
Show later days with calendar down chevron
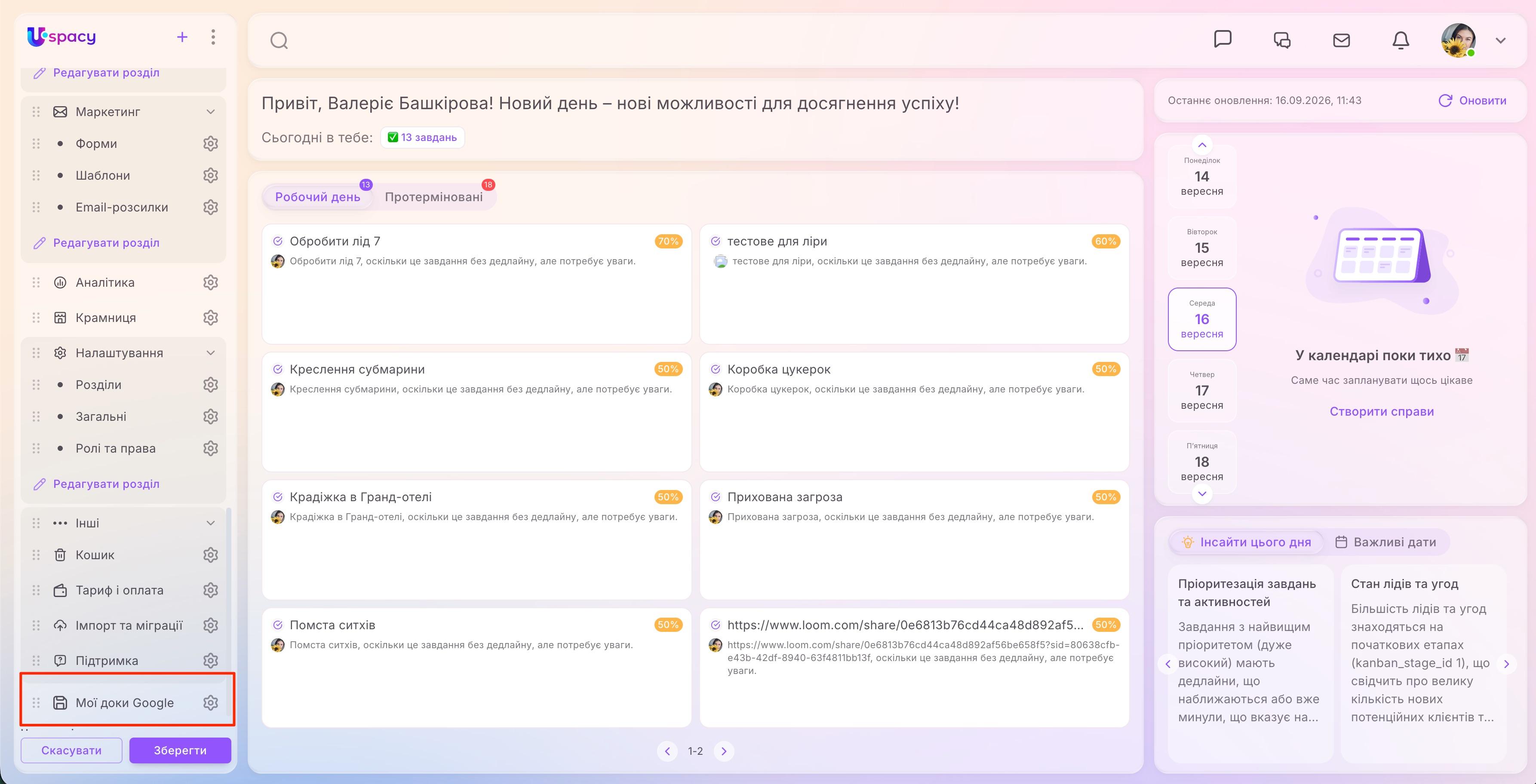pyautogui.click(x=1202, y=493)
